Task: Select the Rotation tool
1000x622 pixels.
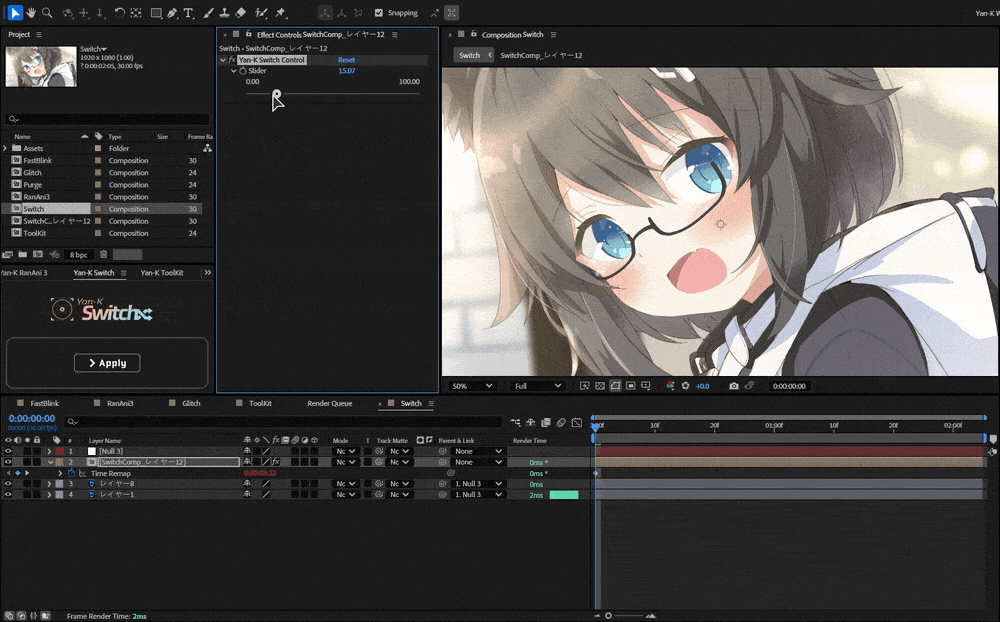Action: pyautogui.click(x=120, y=12)
